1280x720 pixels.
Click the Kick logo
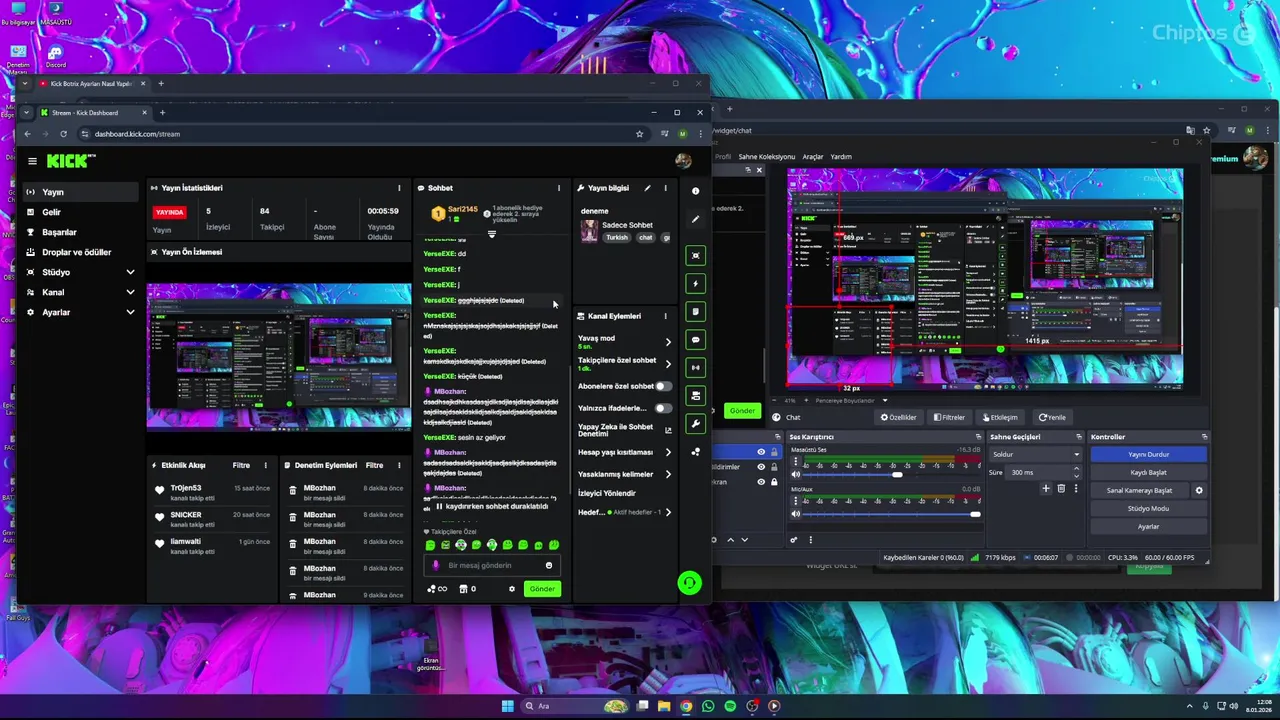[x=70, y=161]
